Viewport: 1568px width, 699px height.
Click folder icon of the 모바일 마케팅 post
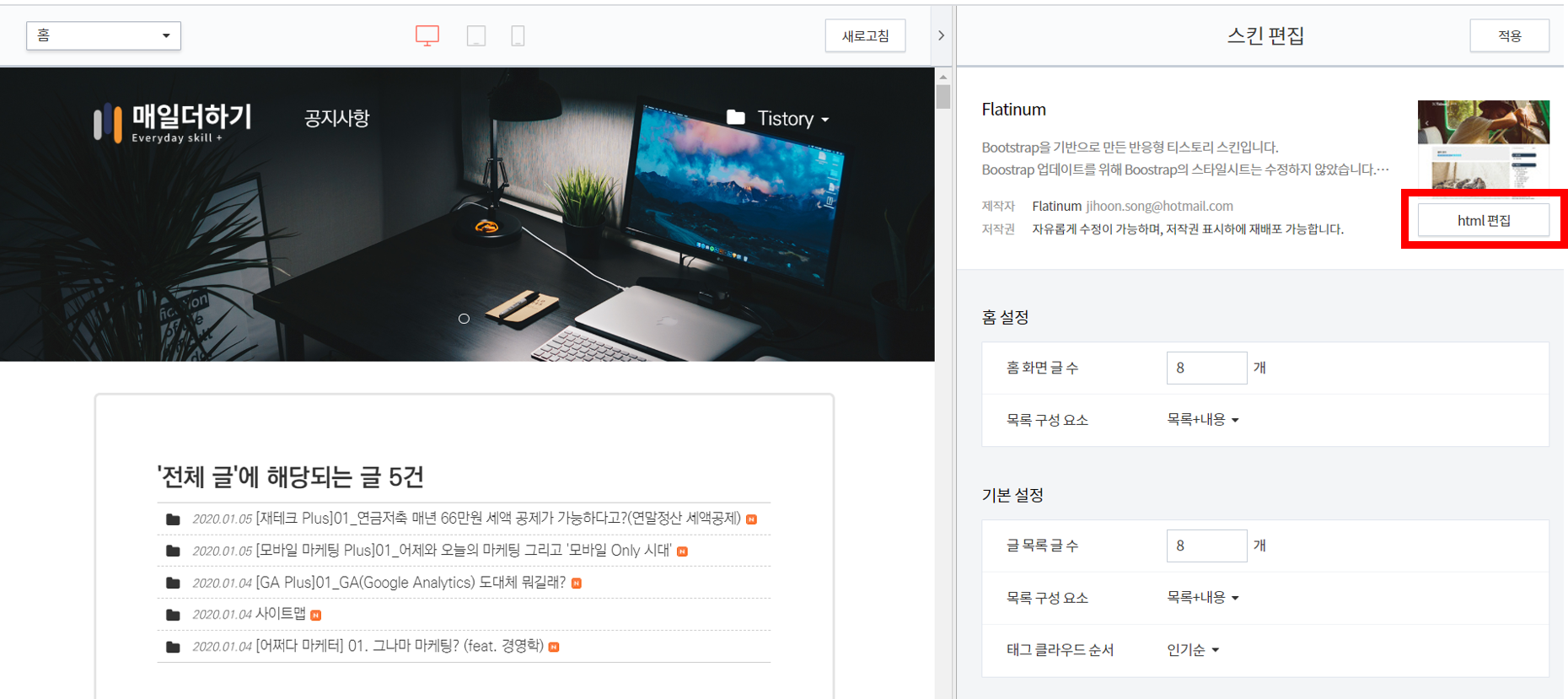[173, 551]
